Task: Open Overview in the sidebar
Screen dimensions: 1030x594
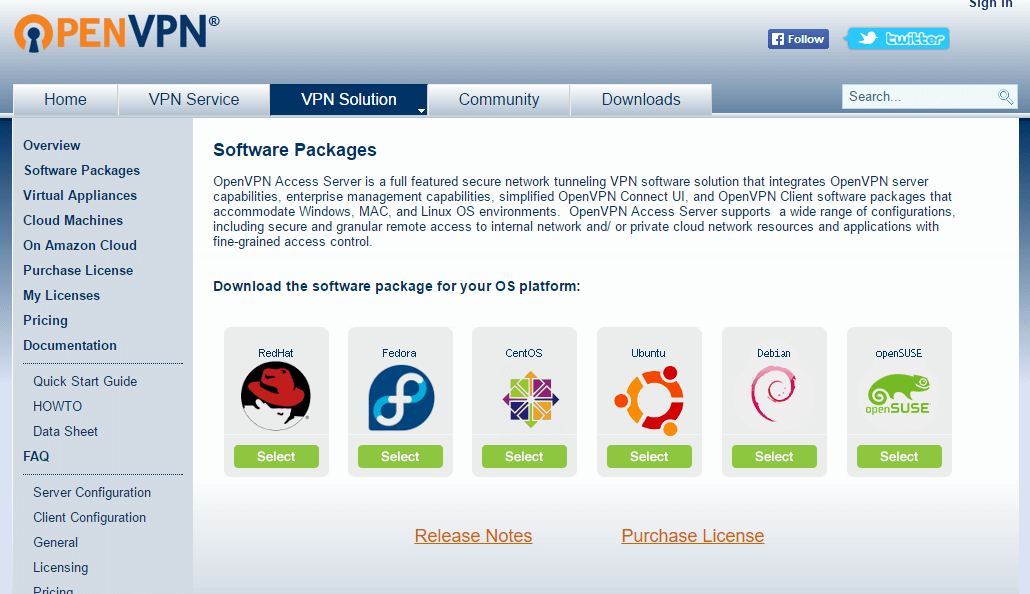Action: point(52,145)
